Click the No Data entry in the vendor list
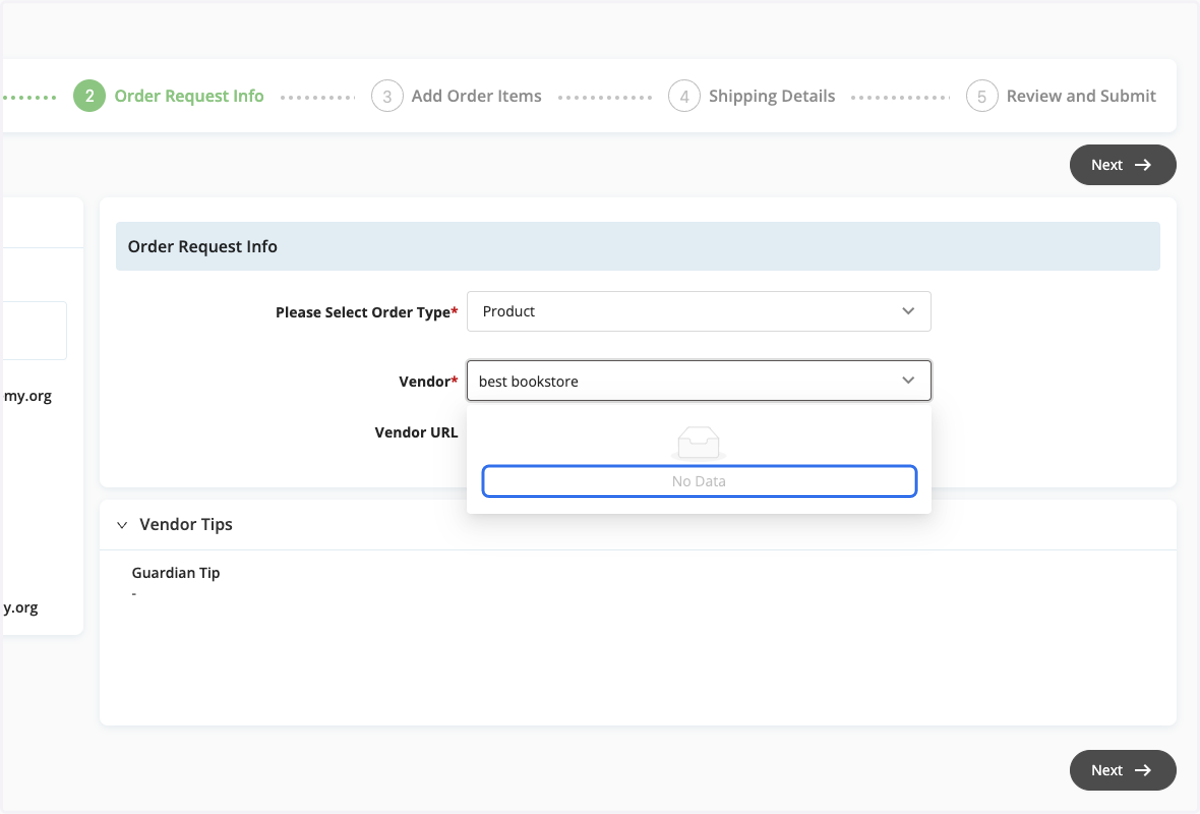The height and width of the screenshot is (814, 1200). (699, 481)
